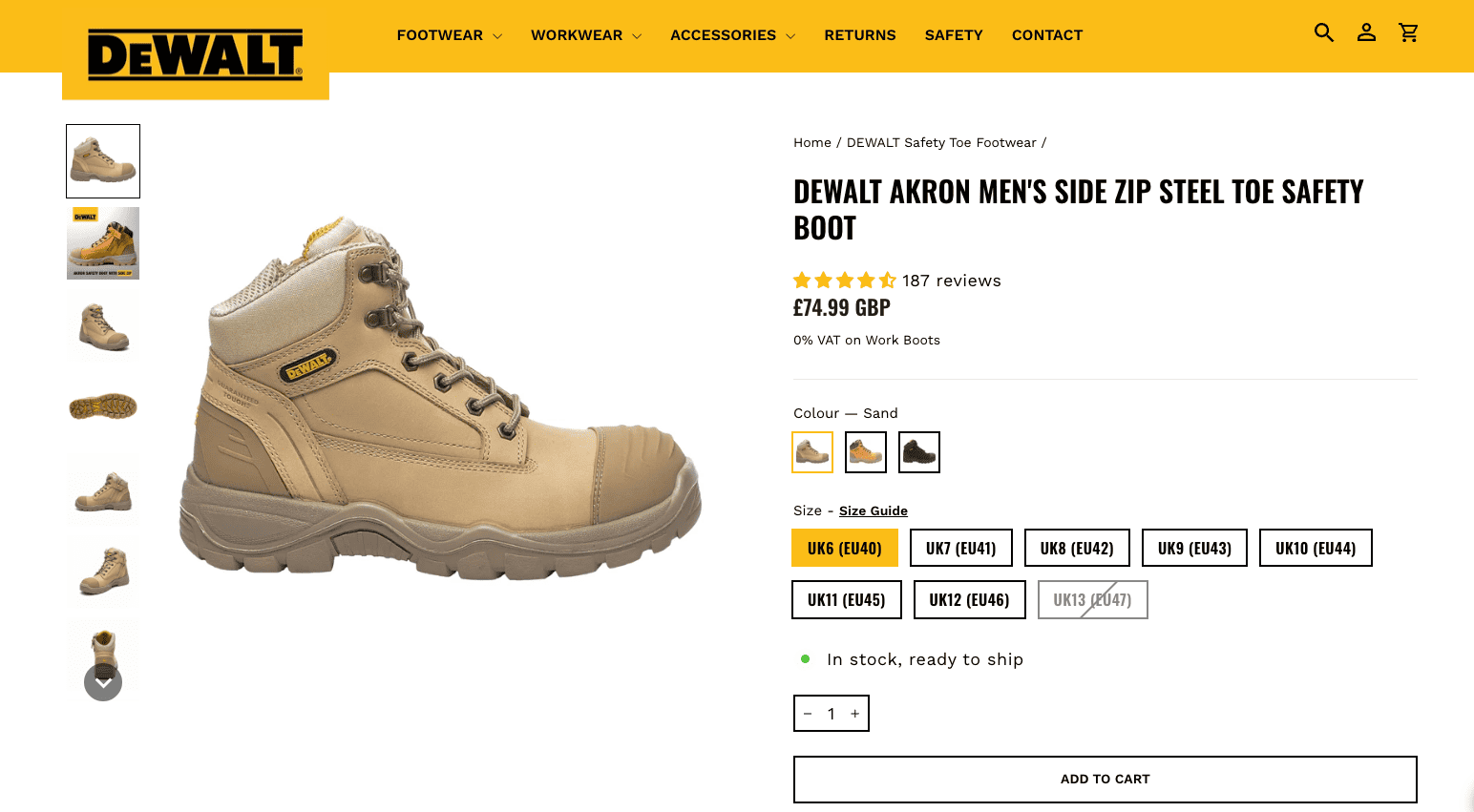This screenshot has width=1474, height=812.
Task: Show more thumbnails with down chevron button
Action: click(103, 682)
